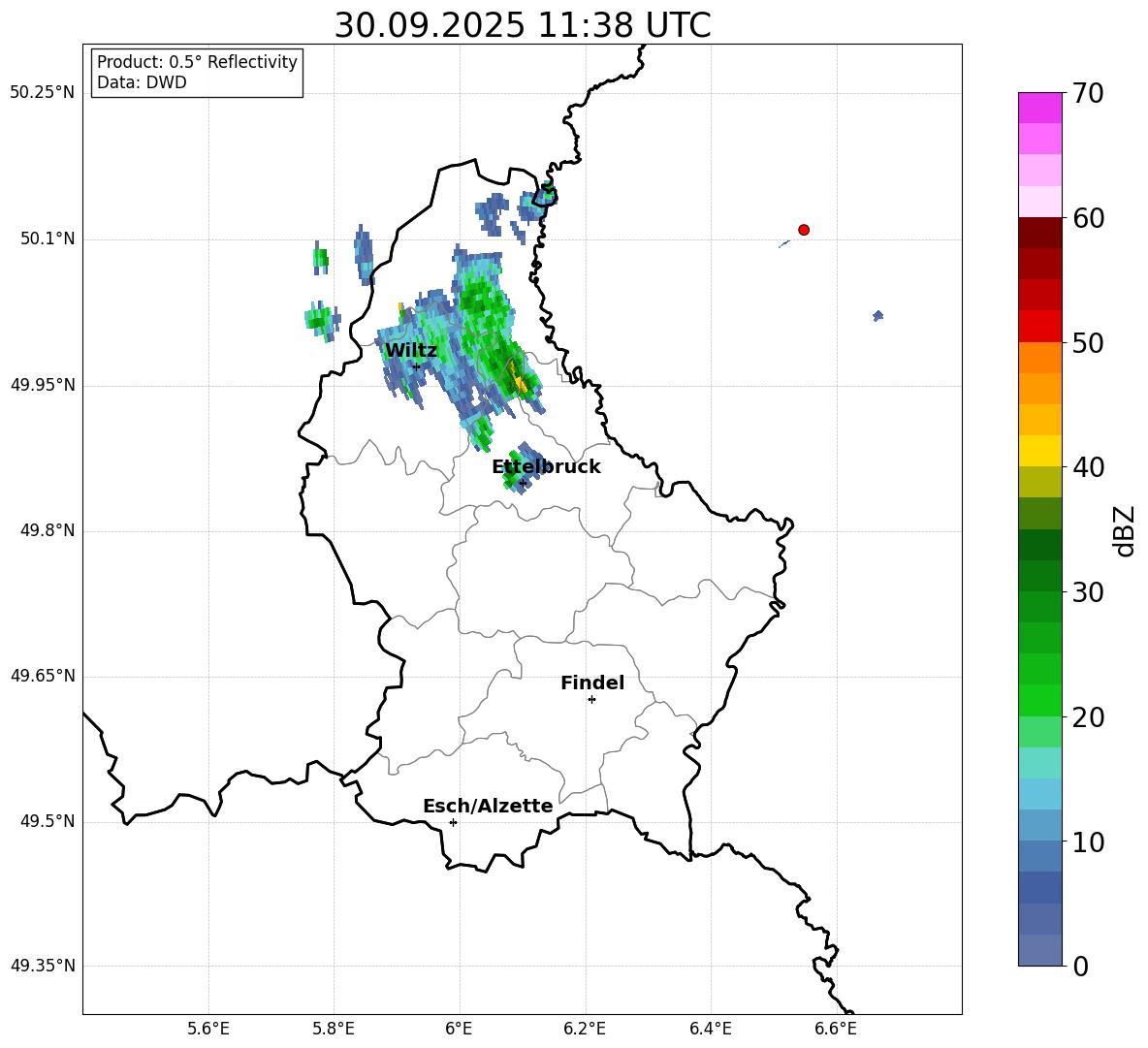
Task: Click the 60 value on colorbar
Action: point(1089,218)
